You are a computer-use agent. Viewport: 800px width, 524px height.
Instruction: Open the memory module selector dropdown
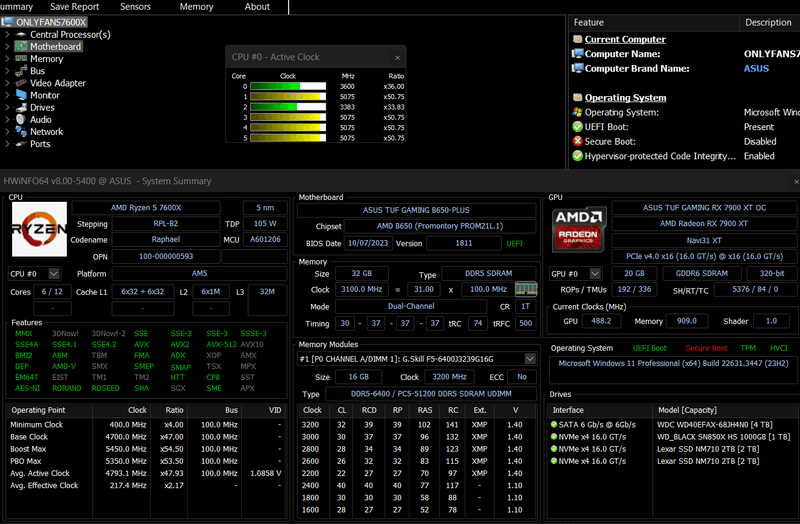pos(530,359)
